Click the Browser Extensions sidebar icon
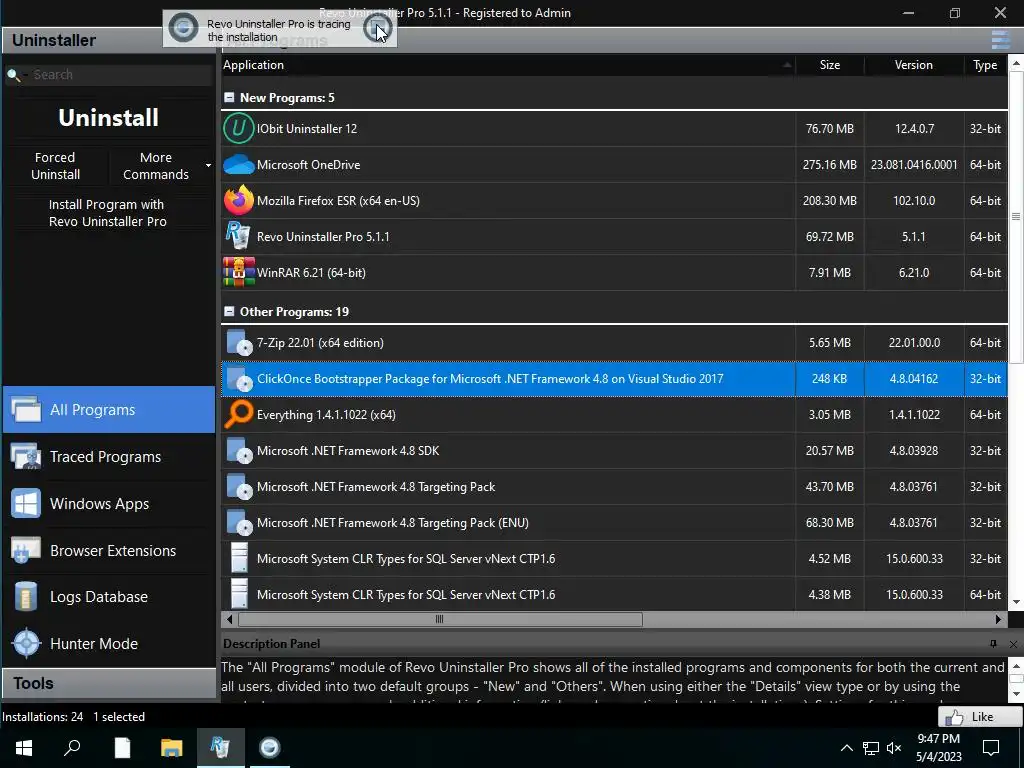Screen dimensions: 1024x768 26,551
